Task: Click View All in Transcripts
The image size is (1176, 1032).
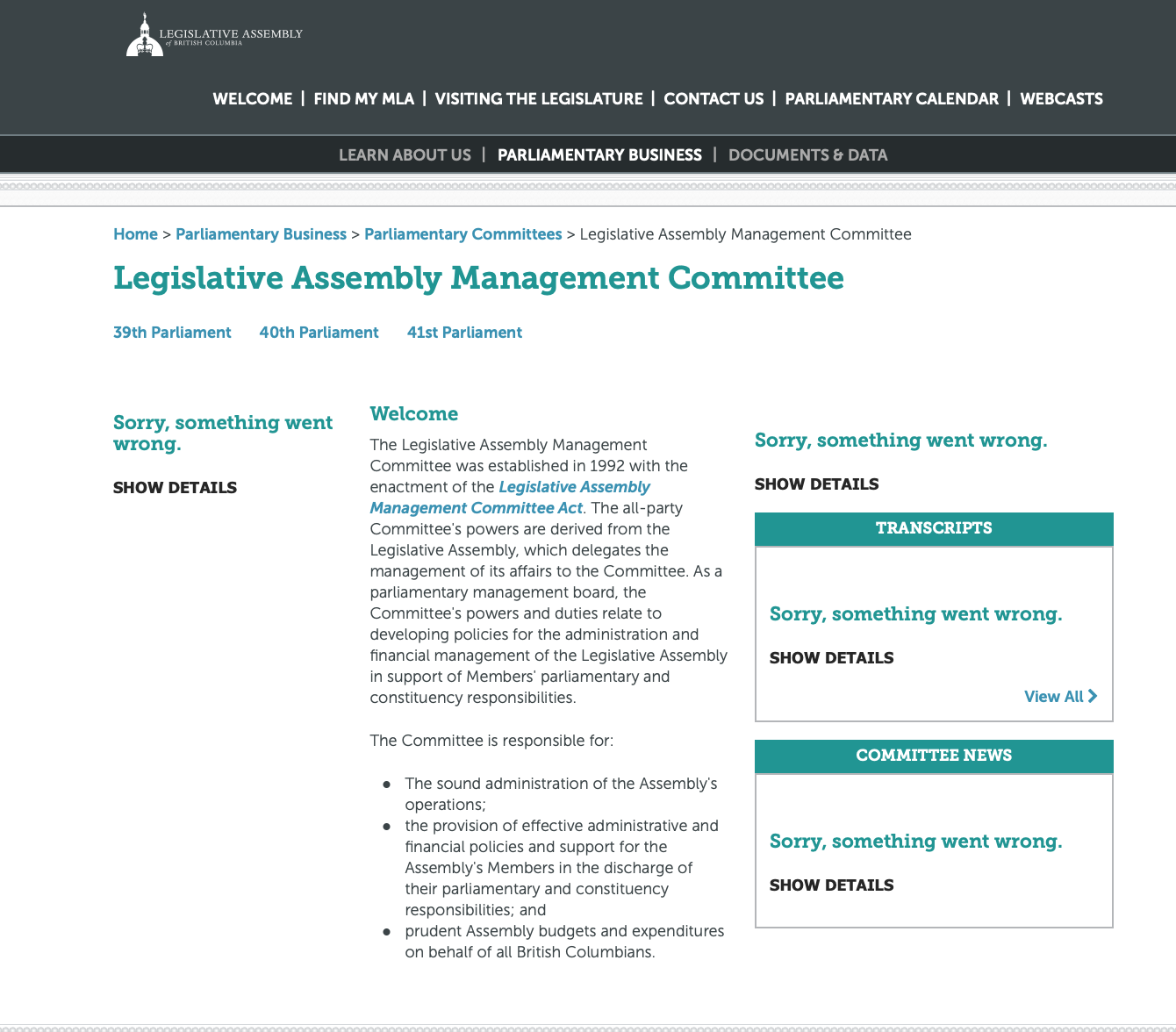Action: click(1054, 696)
